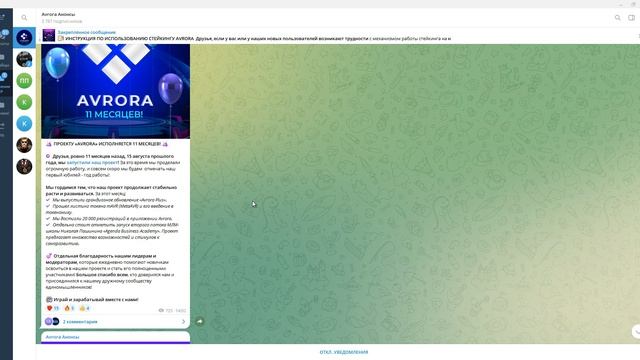Click the Avrora Анонсы name on the next post
This screenshot has height=360, width=640.
[62, 337]
